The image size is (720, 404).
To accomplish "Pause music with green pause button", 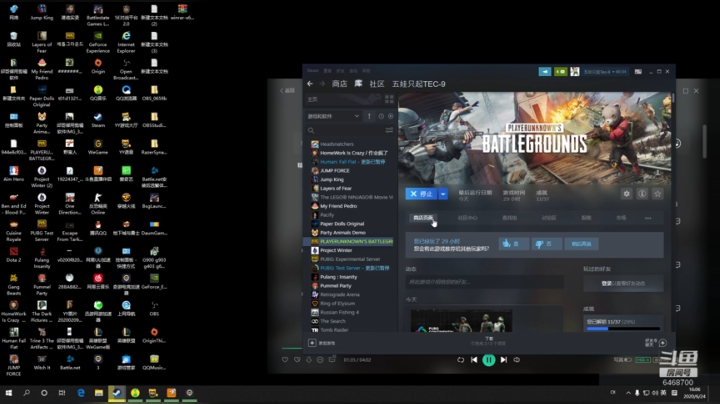I will click(x=489, y=360).
